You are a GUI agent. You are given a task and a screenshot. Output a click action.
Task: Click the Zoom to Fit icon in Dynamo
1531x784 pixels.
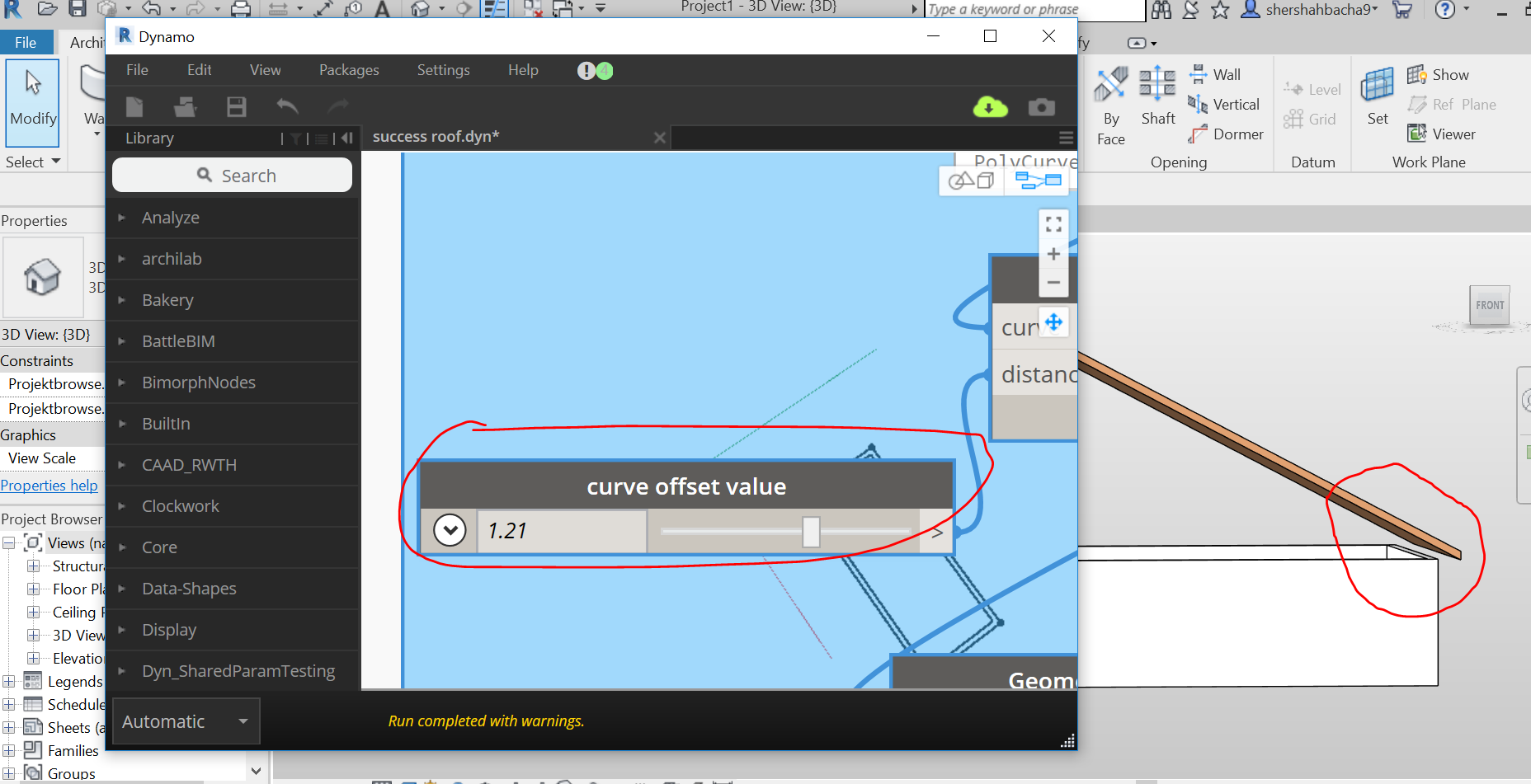click(x=1053, y=224)
